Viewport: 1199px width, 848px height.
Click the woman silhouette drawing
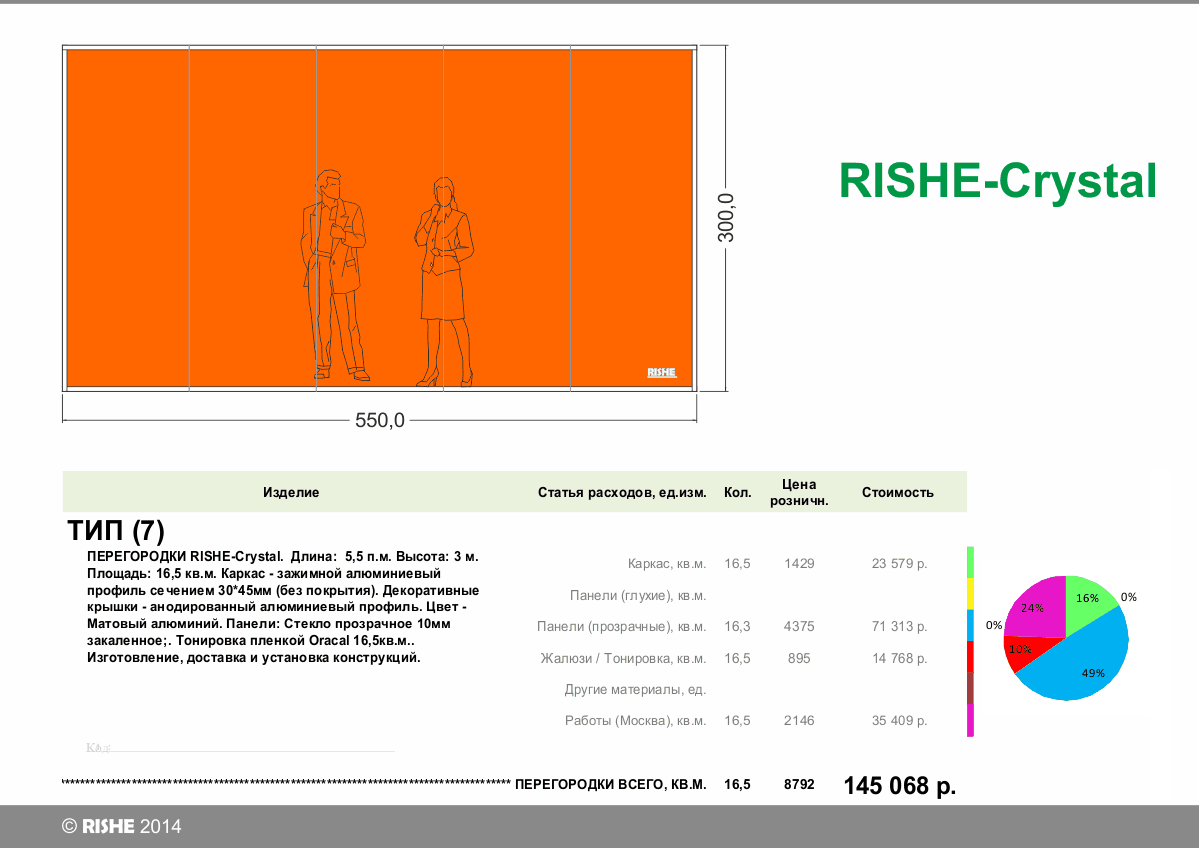pyautogui.click(x=444, y=281)
